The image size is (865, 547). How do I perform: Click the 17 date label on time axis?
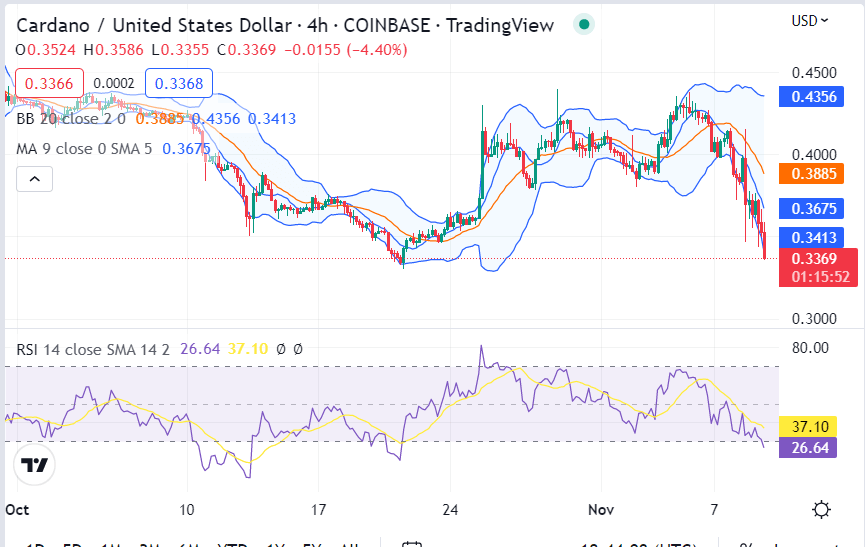pos(318,510)
